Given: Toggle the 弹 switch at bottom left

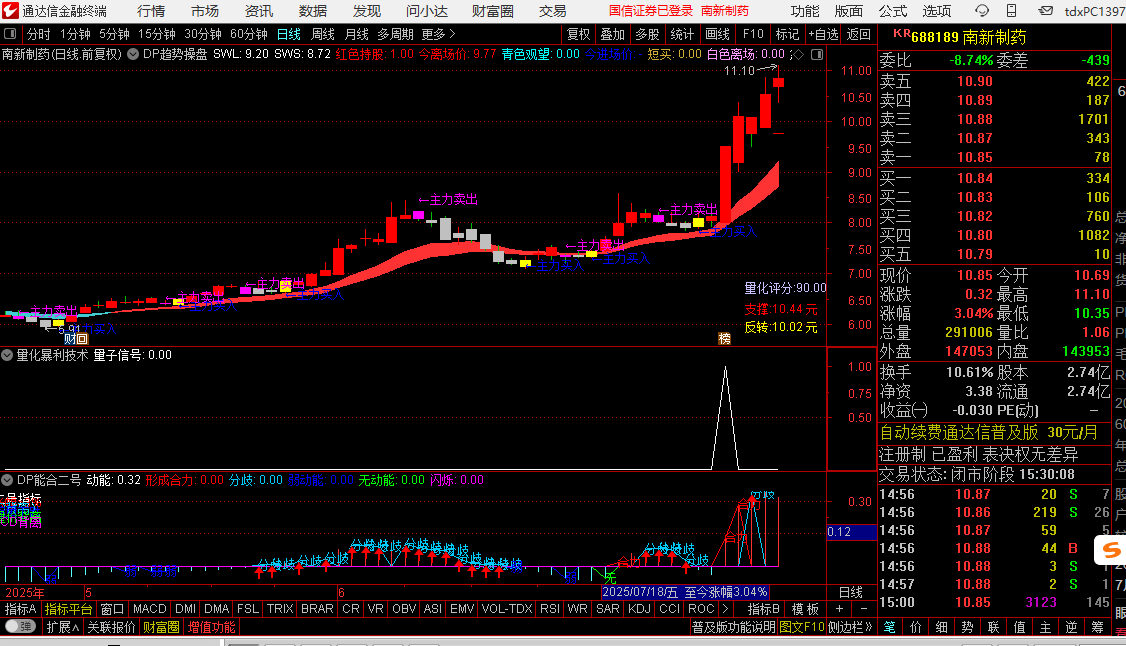Looking at the screenshot, I should click(x=19, y=626).
